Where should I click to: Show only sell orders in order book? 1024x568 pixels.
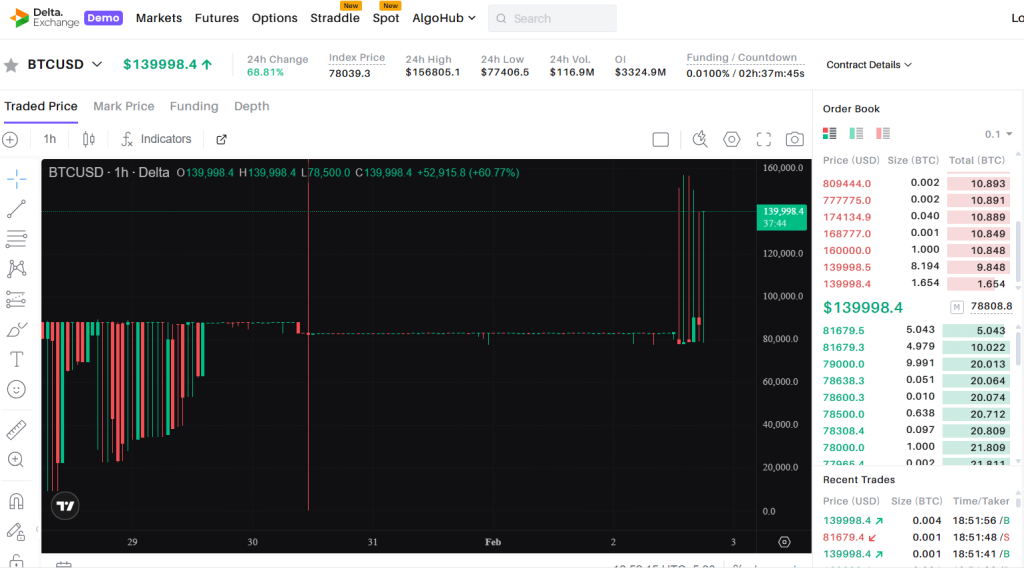[882, 133]
